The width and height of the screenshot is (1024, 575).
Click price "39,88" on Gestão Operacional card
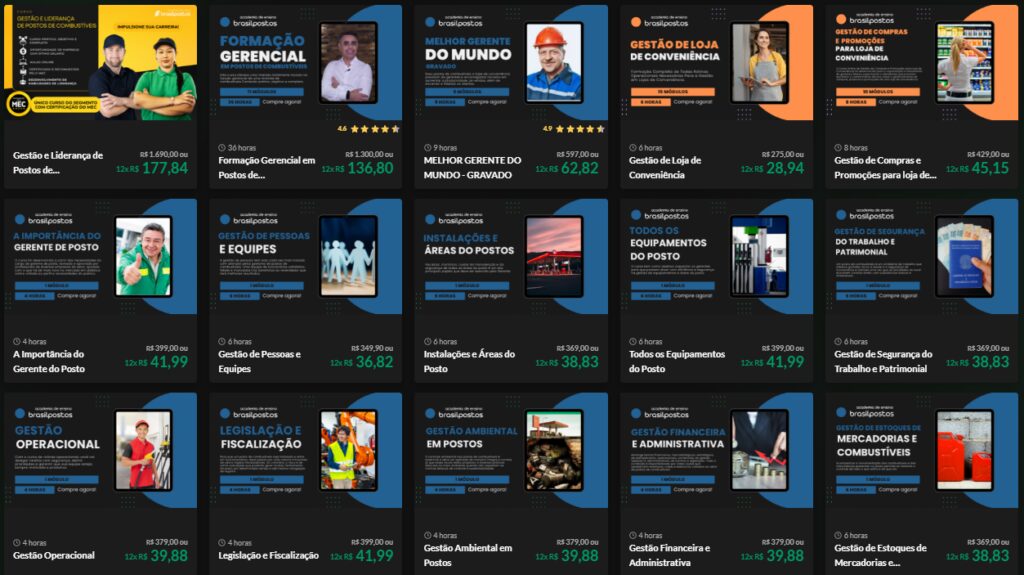(x=169, y=556)
